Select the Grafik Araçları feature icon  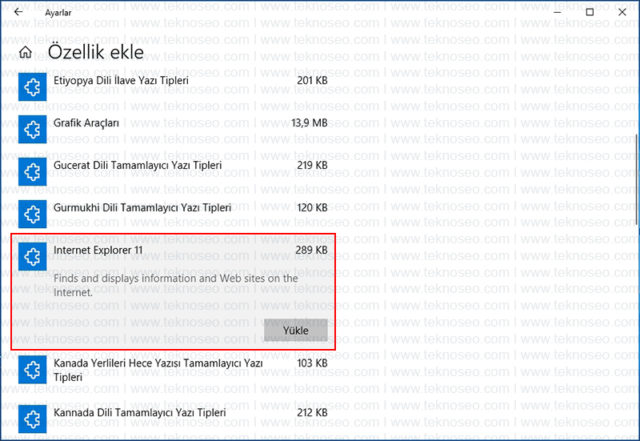[x=32, y=129]
